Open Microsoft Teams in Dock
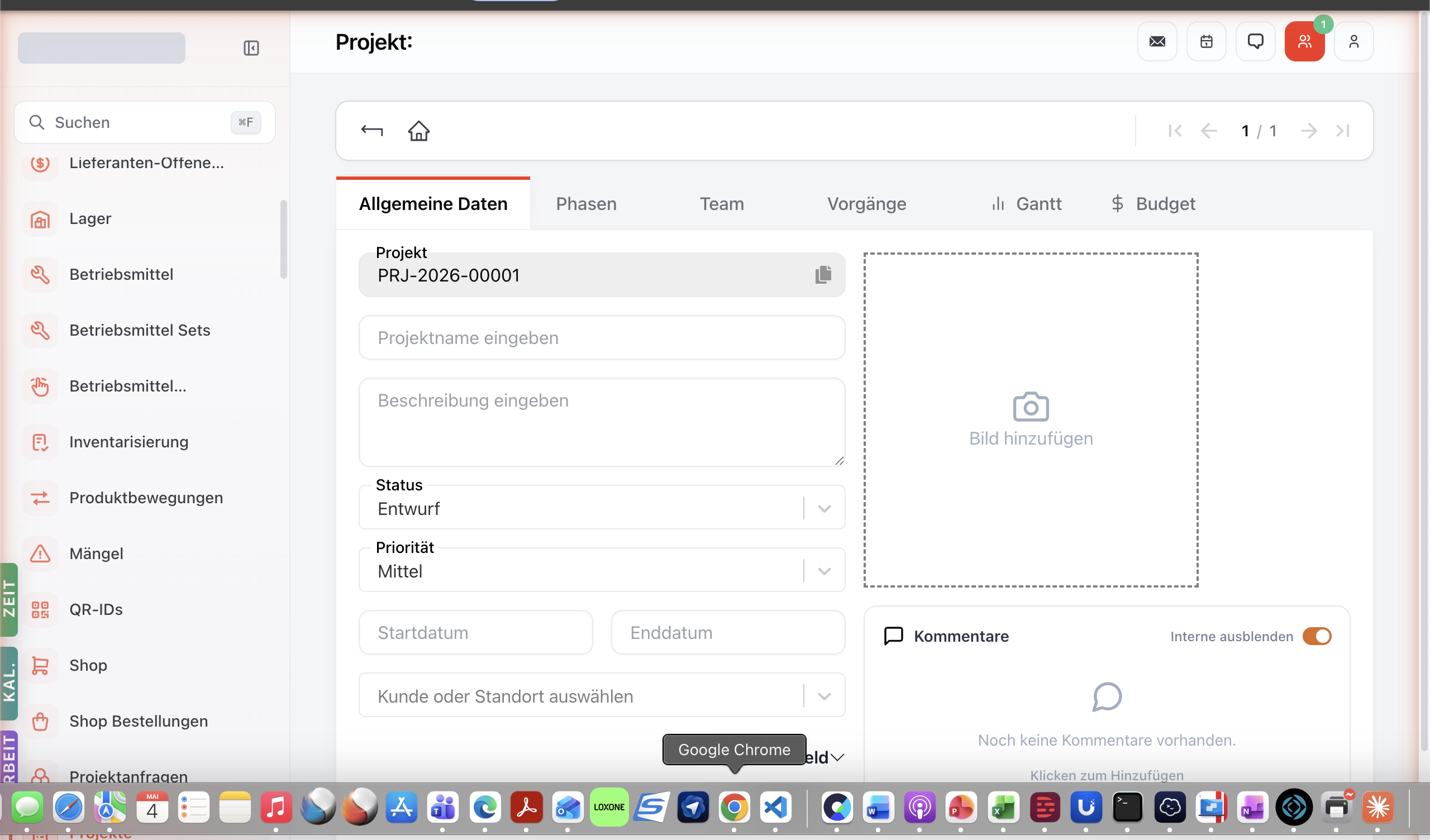 442,807
